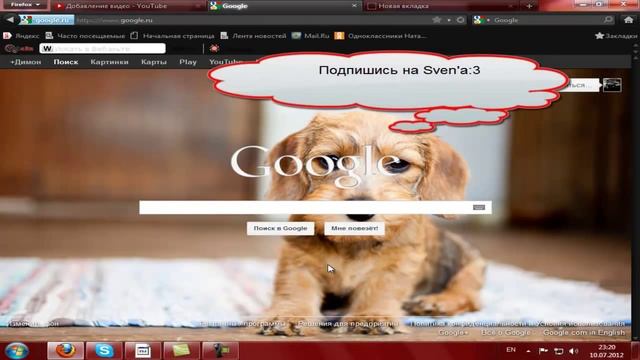The width and height of the screenshot is (640, 360).
Task: Open the search engine selector dropdown
Action: pos(481,20)
